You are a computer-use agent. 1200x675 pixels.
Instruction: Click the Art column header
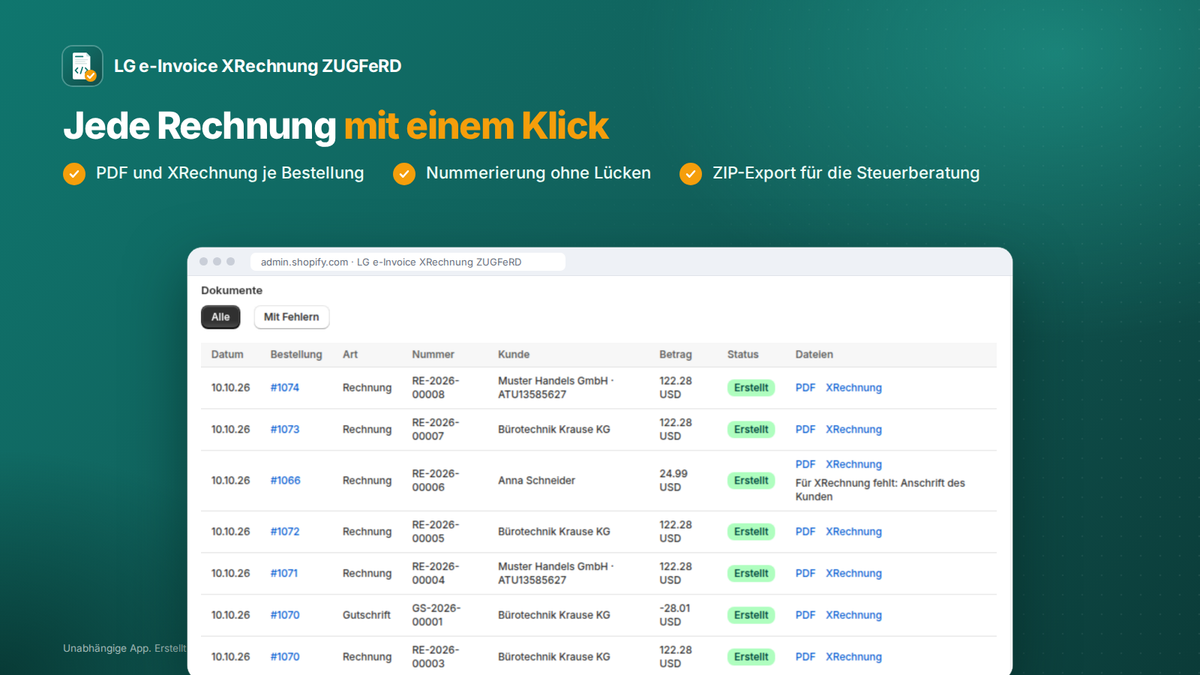tap(350, 355)
